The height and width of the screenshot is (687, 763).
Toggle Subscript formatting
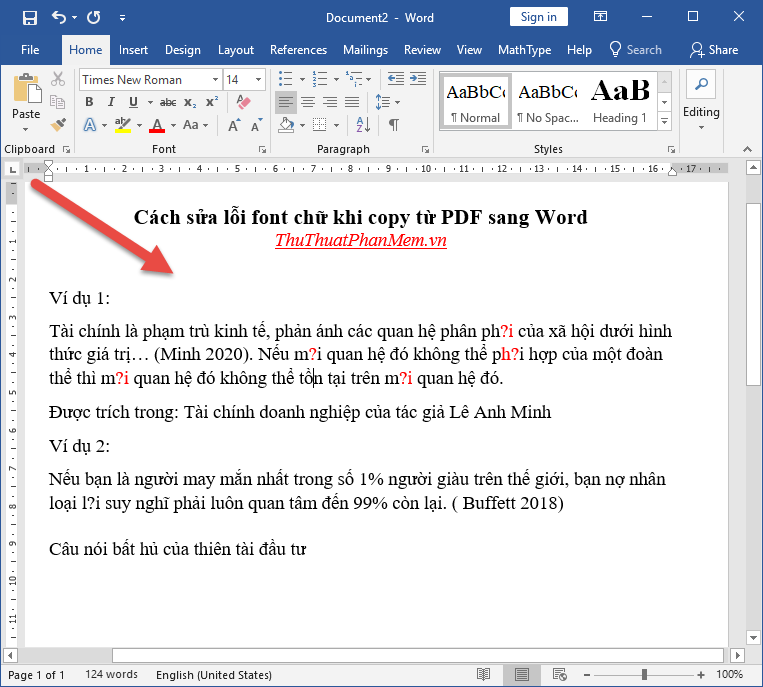190,103
